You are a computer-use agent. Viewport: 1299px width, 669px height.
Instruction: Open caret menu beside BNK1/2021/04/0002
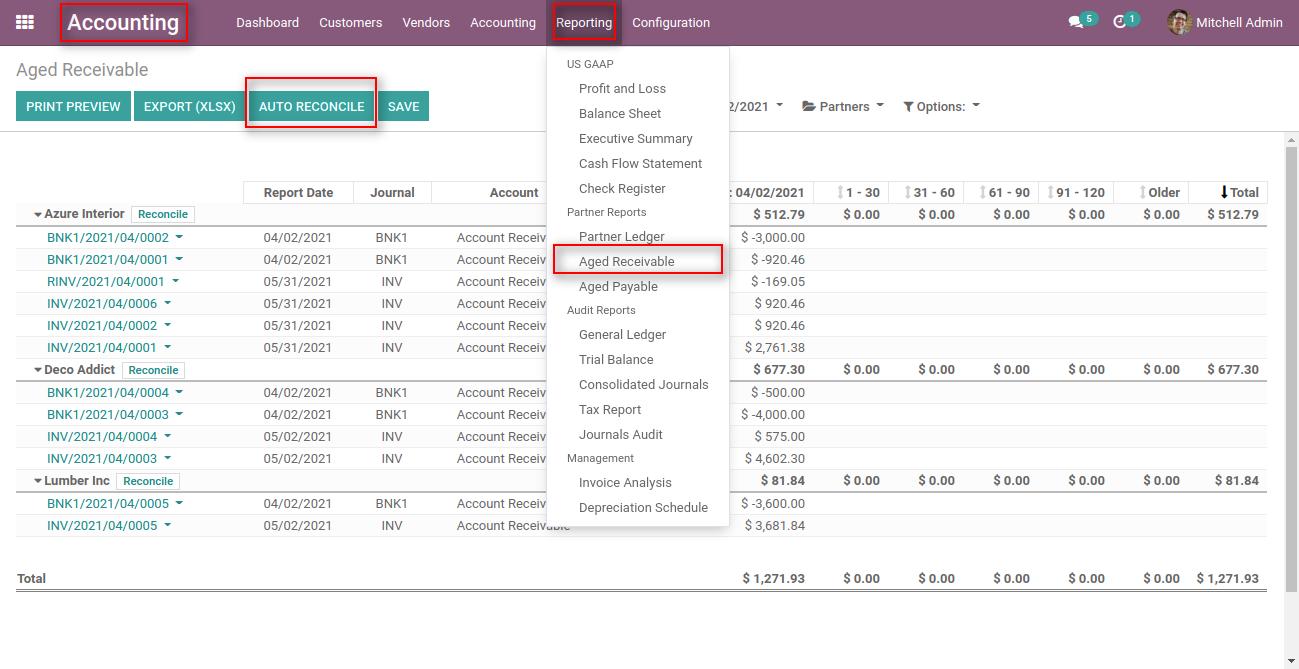pyautogui.click(x=179, y=237)
